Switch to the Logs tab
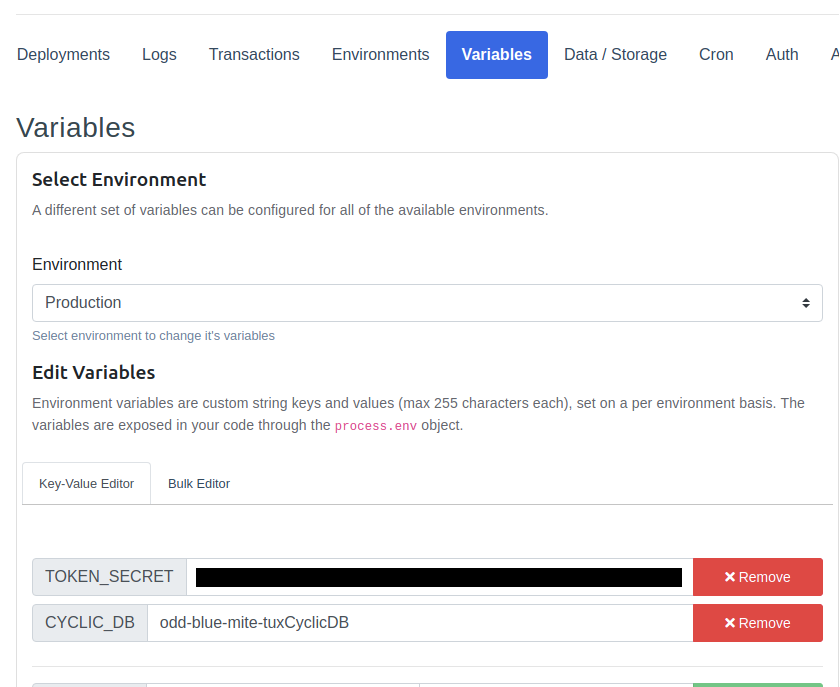The height and width of the screenshot is (687, 840). point(159,54)
